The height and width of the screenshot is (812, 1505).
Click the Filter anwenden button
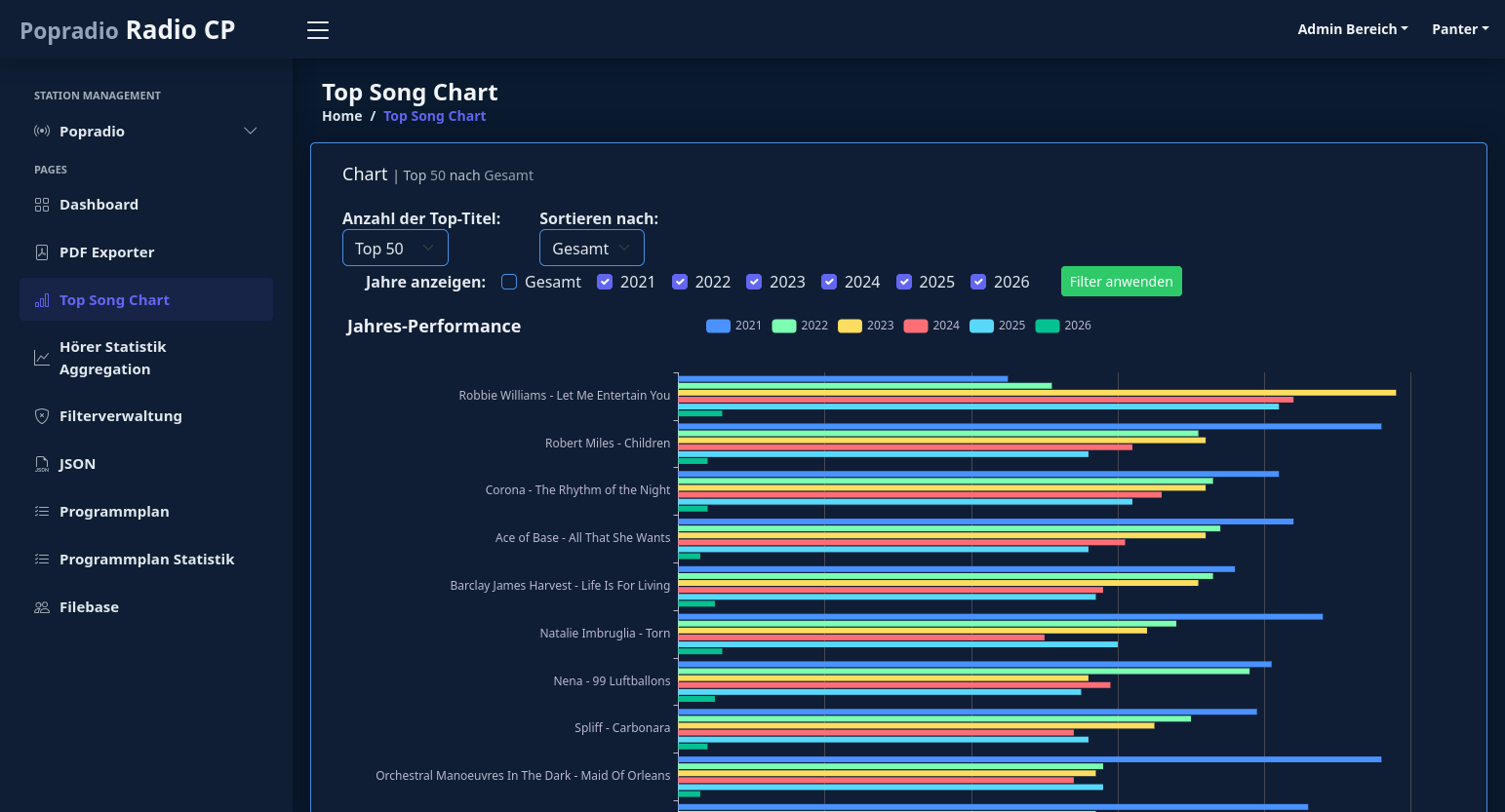(1121, 281)
